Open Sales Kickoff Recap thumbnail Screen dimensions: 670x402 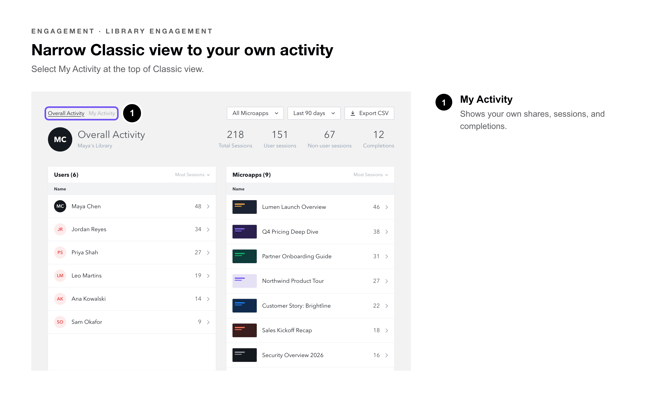click(x=244, y=330)
